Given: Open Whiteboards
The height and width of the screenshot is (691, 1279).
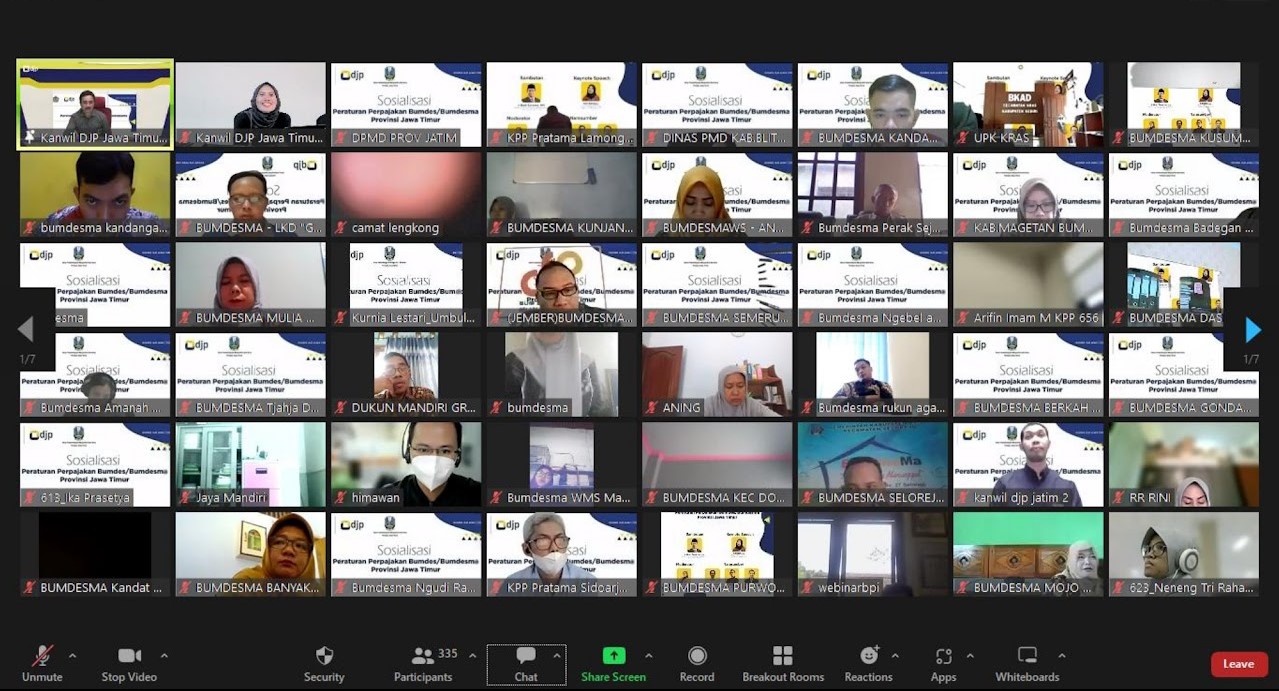Looking at the screenshot, I should 1027,663.
